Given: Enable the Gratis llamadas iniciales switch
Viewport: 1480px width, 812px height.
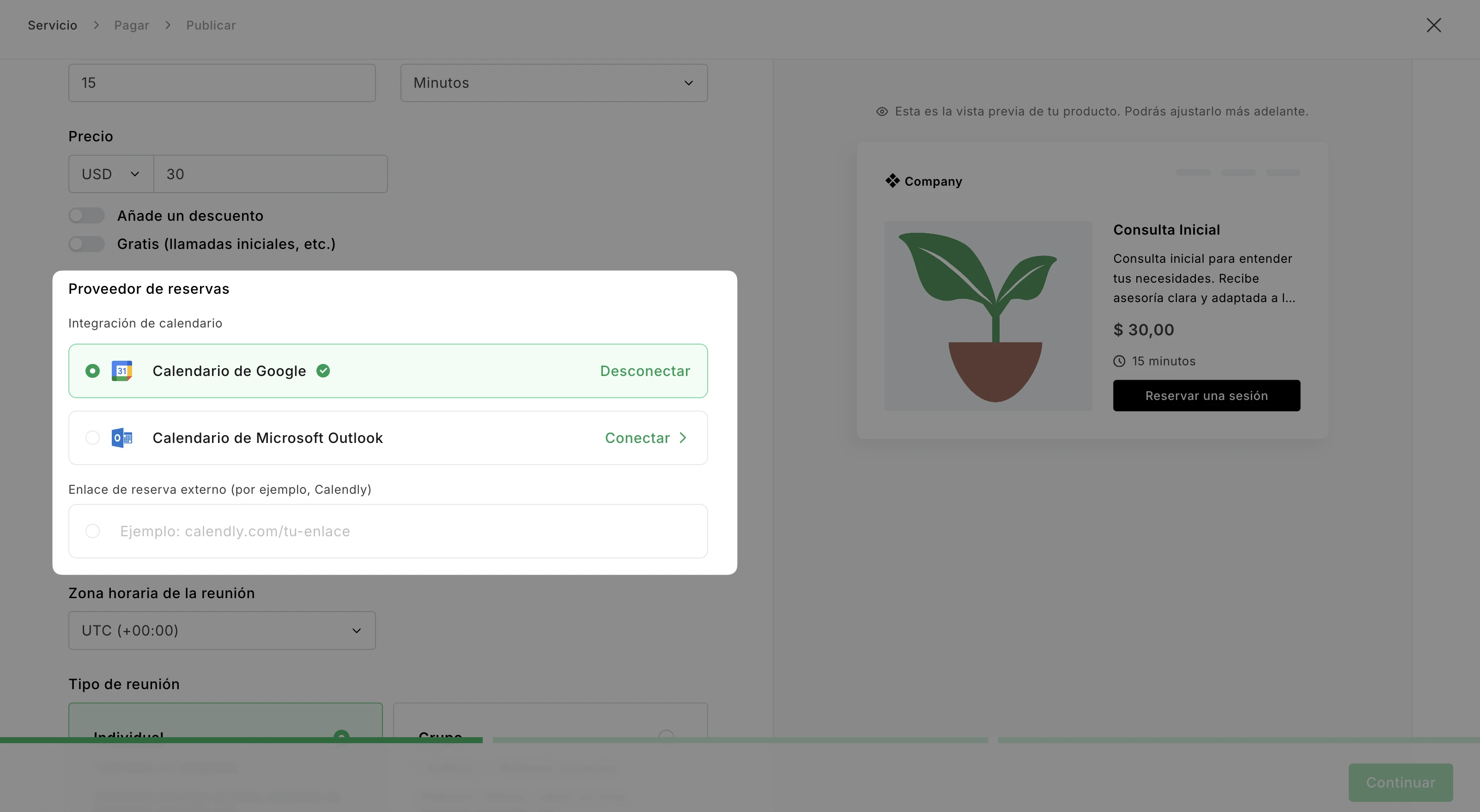Looking at the screenshot, I should [86, 244].
